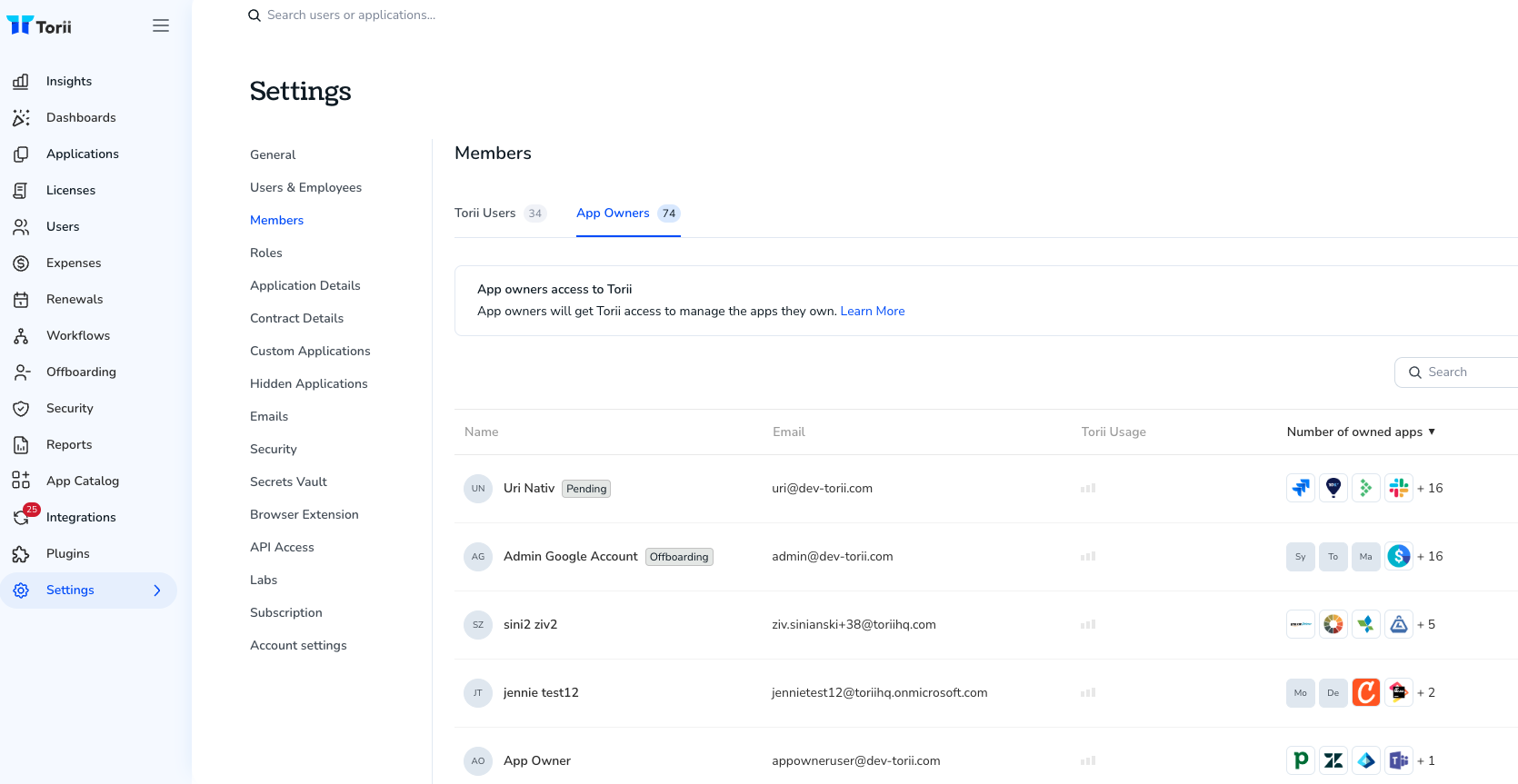Open Renewals calendar icon
The width and height of the screenshot is (1518, 784).
[x=21, y=300]
